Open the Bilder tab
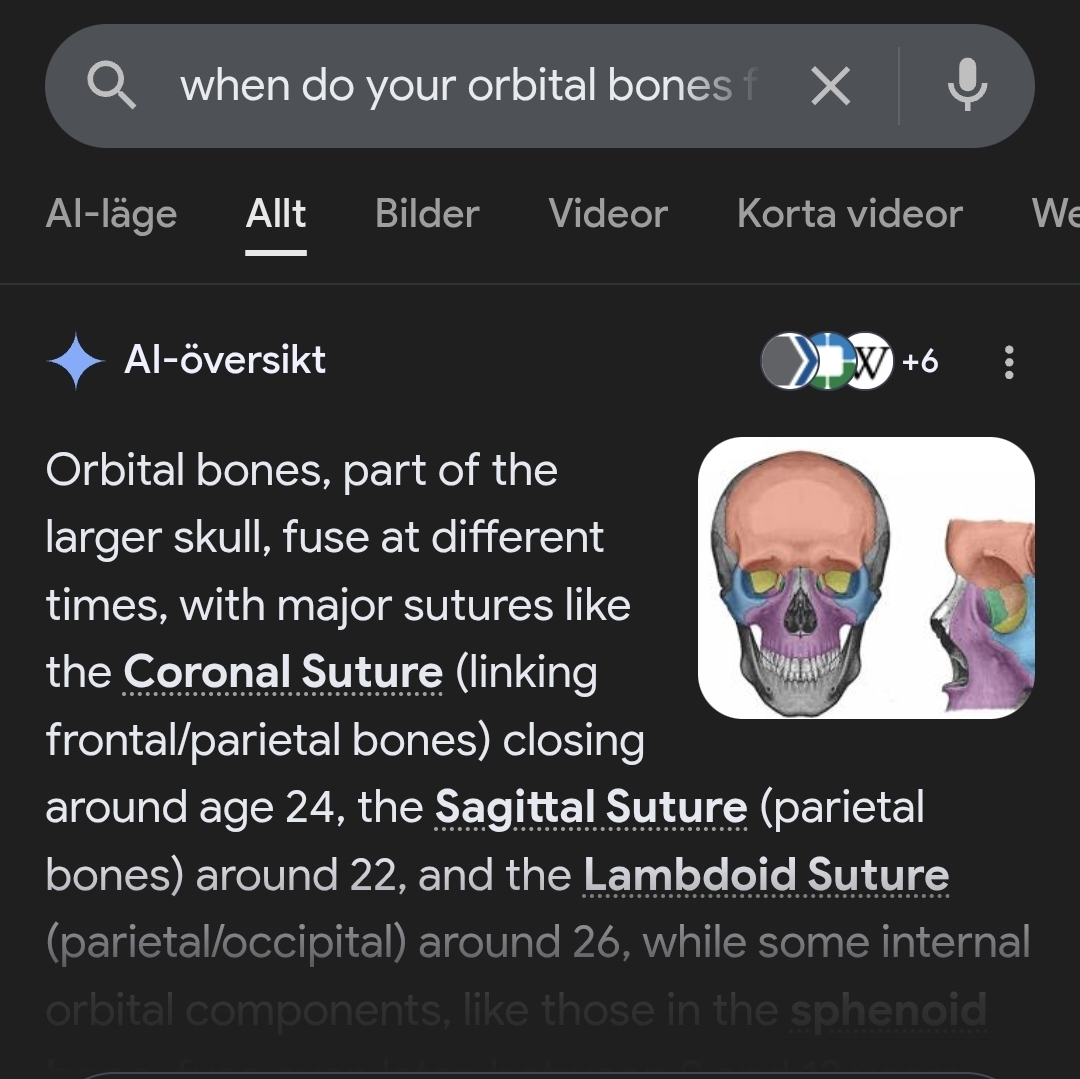Image resolution: width=1080 pixels, height=1079 pixels. tap(427, 214)
